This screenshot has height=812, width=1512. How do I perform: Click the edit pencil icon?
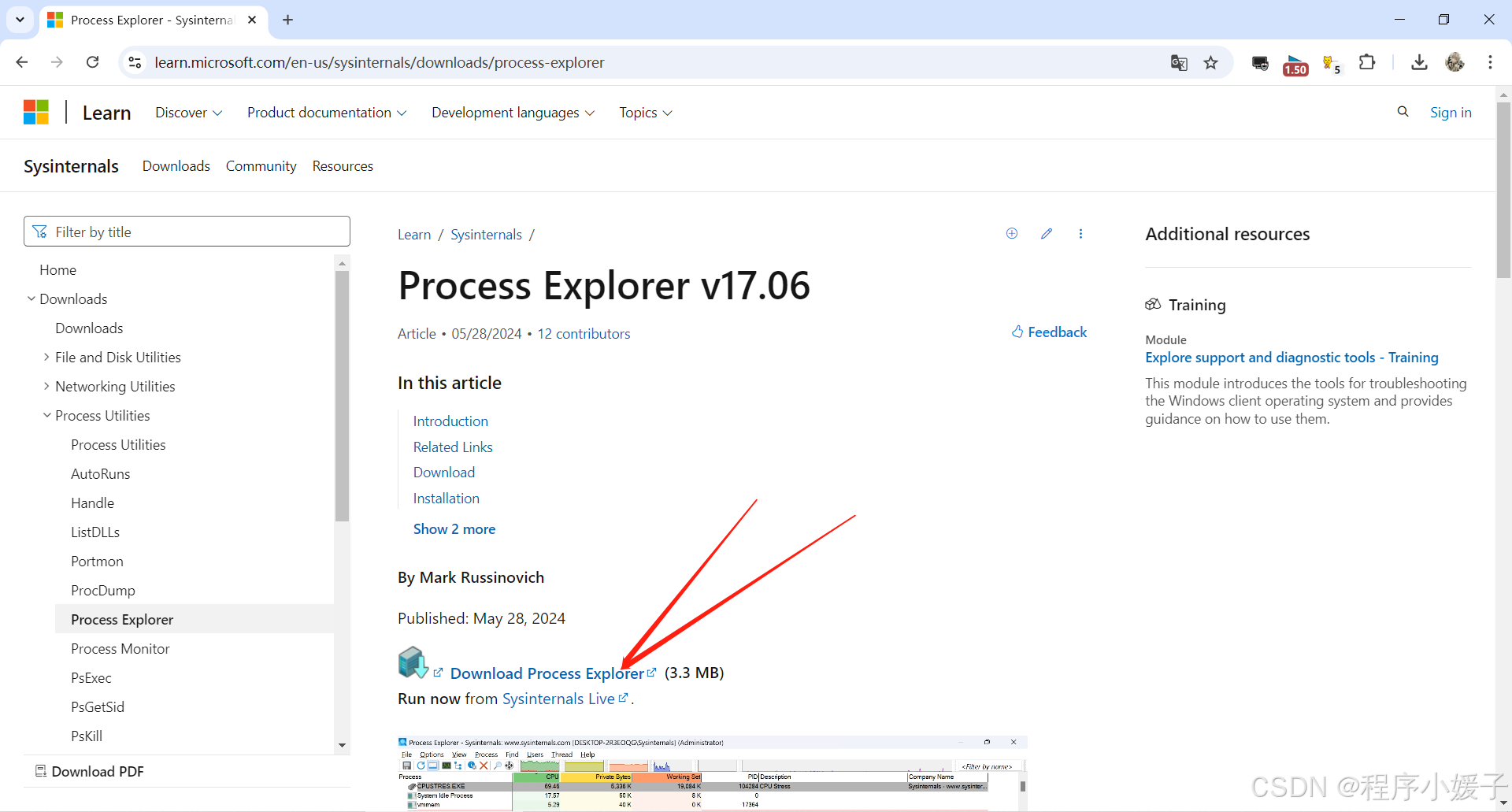click(1047, 233)
